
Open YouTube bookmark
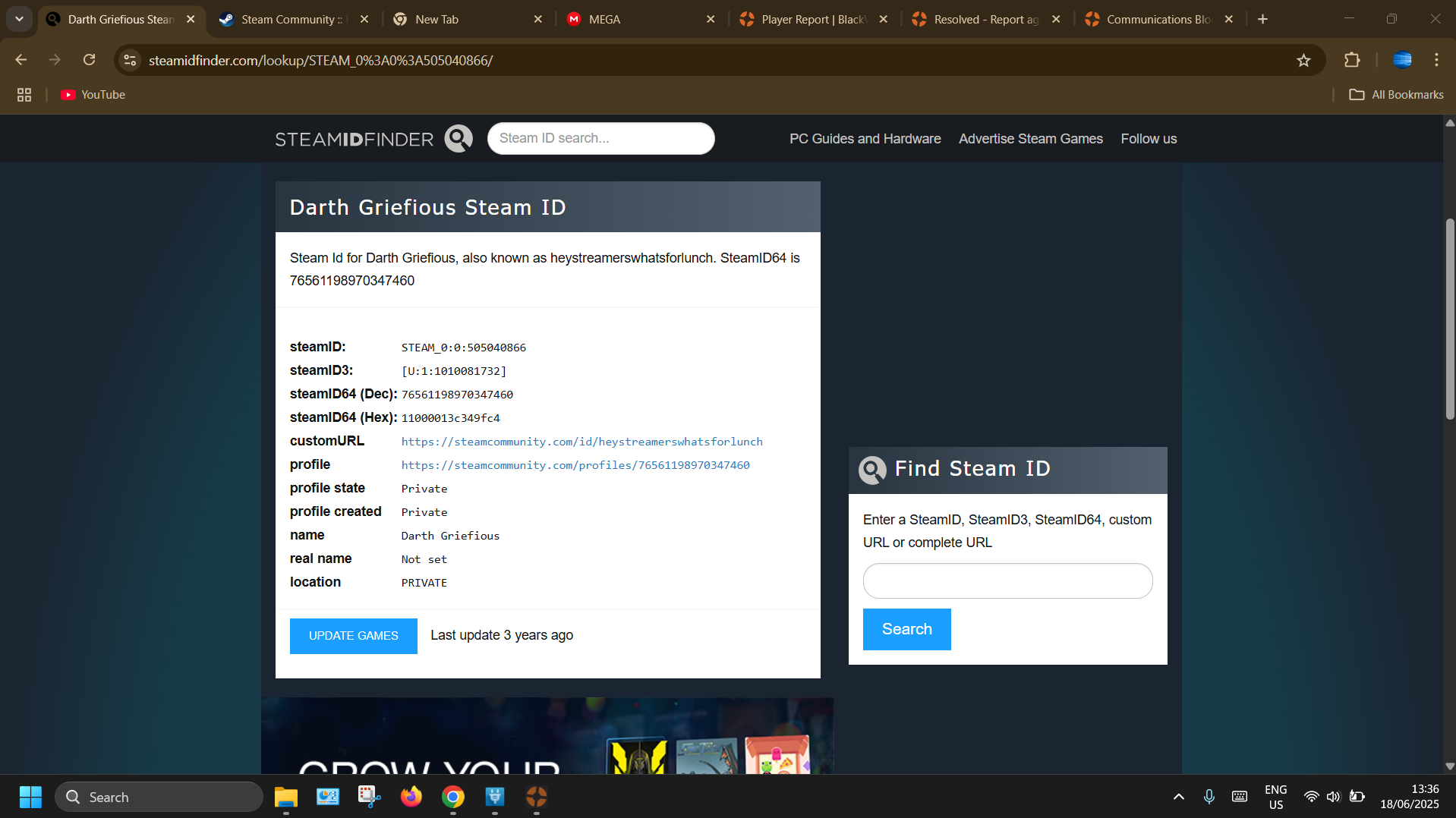pos(93,95)
